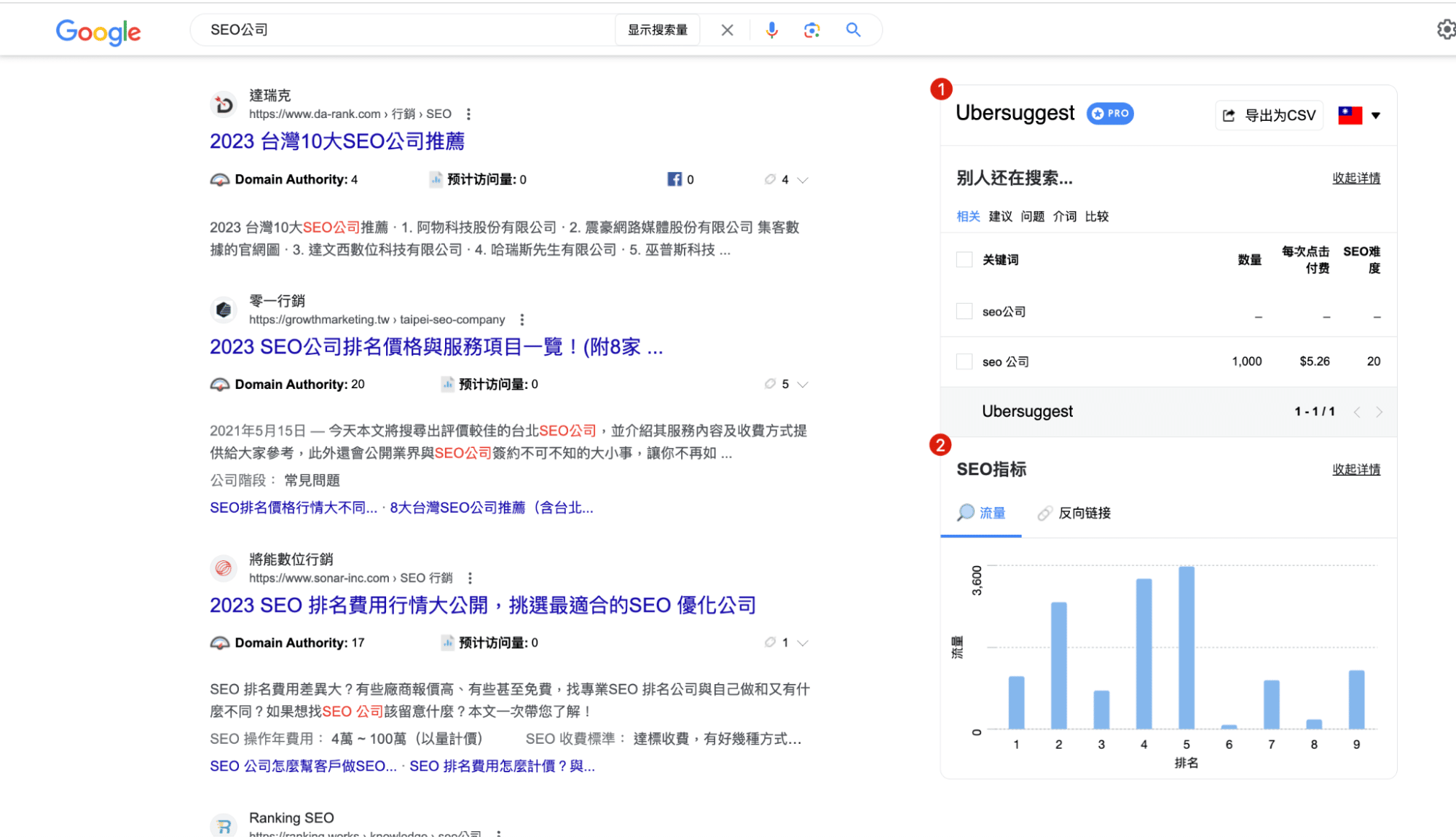Click the Ubersuggest PRO badge
The width and height of the screenshot is (1456, 837).
click(1110, 114)
